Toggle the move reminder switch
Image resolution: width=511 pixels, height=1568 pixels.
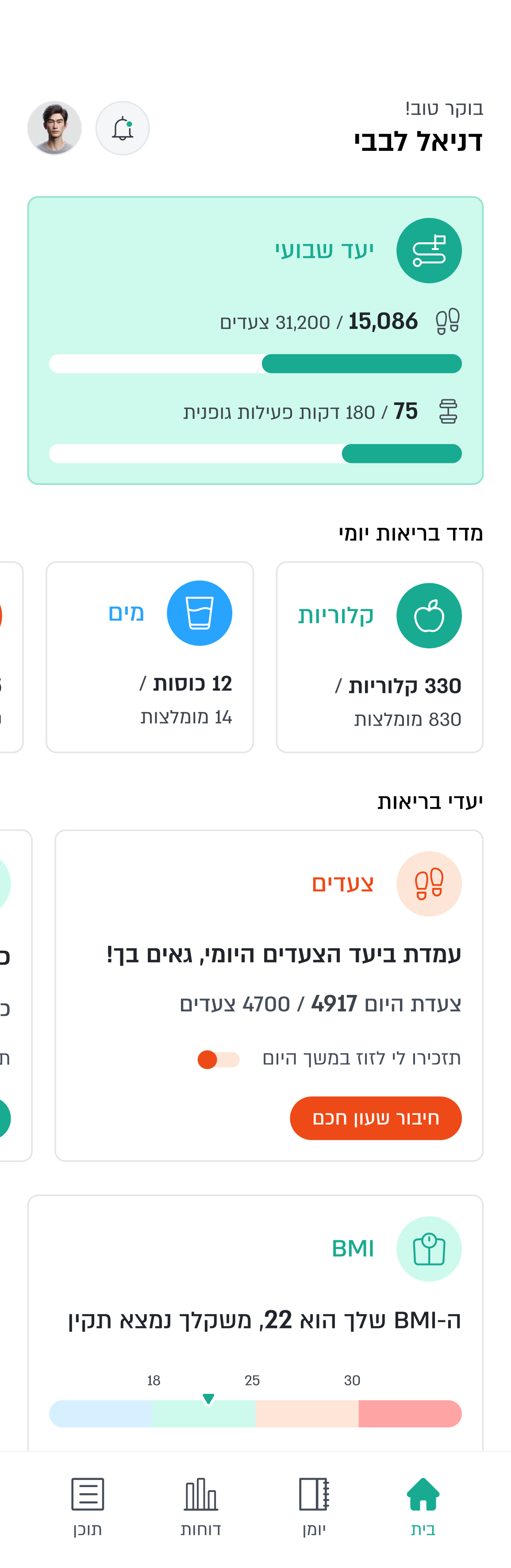[x=219, y=1060]
